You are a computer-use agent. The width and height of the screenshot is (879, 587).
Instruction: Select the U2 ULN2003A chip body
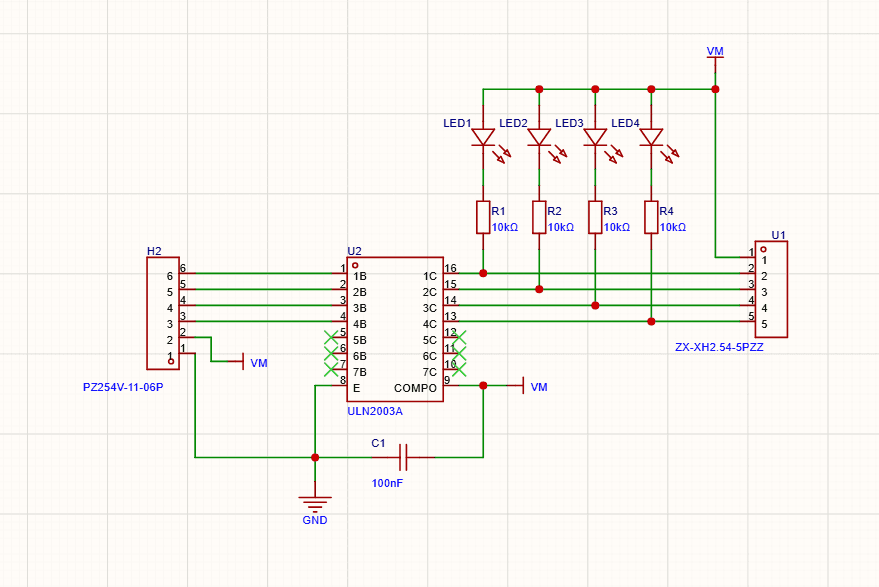click(395, 330)
